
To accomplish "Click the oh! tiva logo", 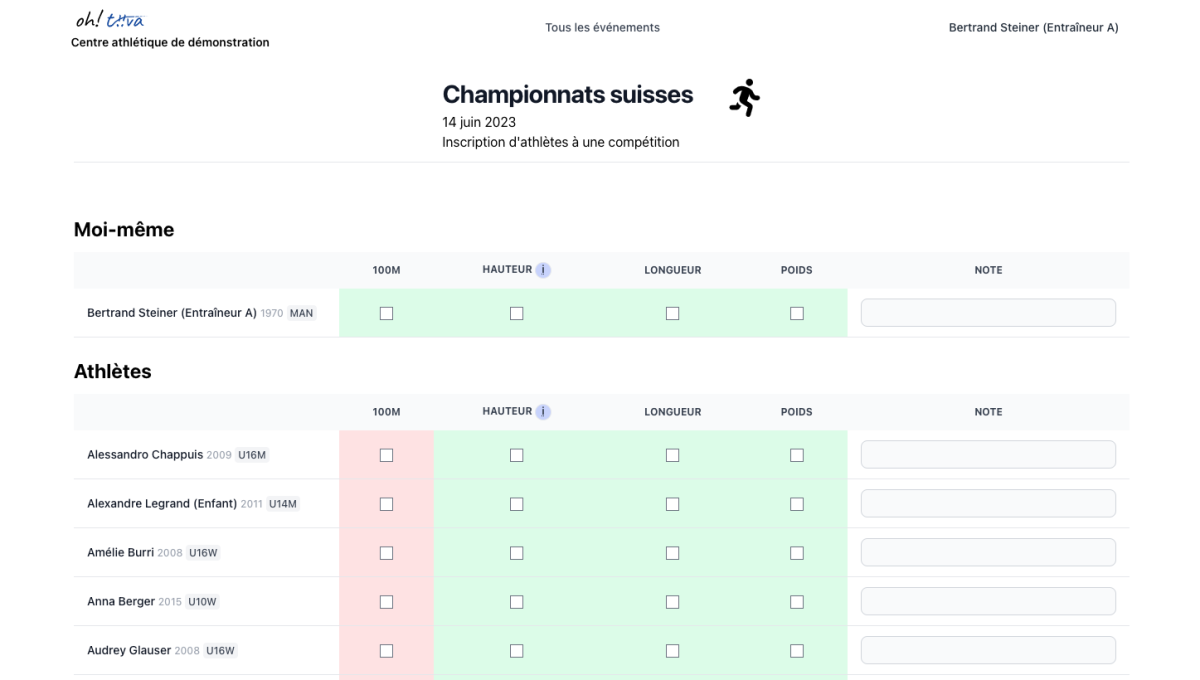I will pos(110,20).
